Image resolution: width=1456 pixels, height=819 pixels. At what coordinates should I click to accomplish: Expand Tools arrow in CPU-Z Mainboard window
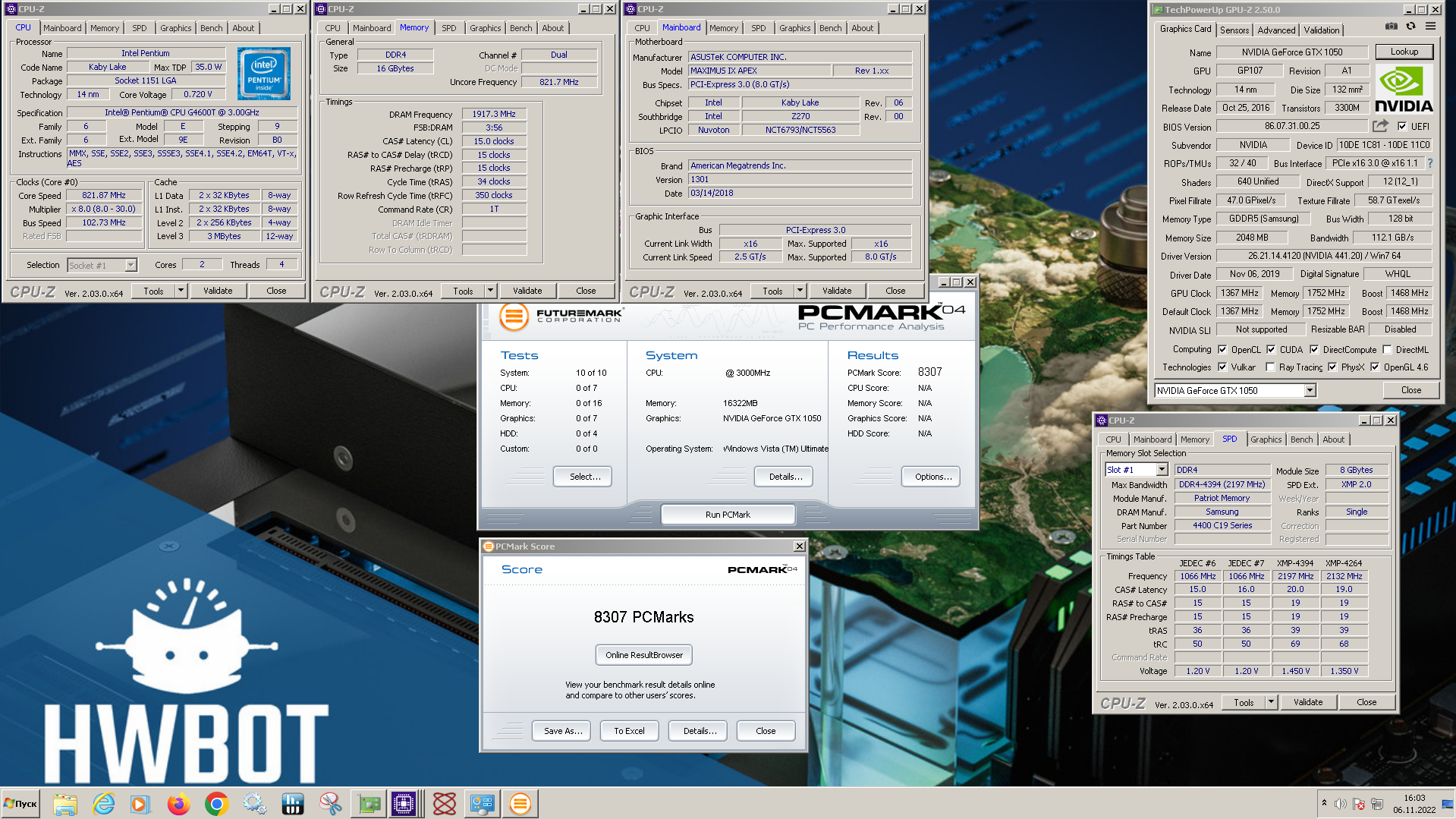point(800,291)
